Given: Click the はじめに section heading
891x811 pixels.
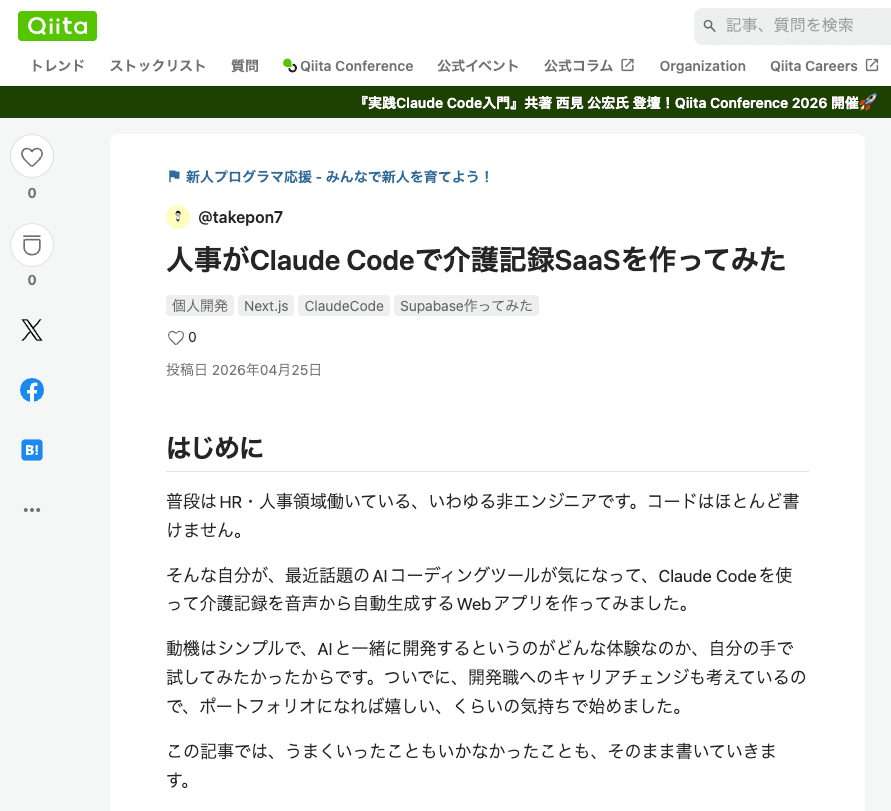Looking at the screenshot, I should tap(215, 448).
